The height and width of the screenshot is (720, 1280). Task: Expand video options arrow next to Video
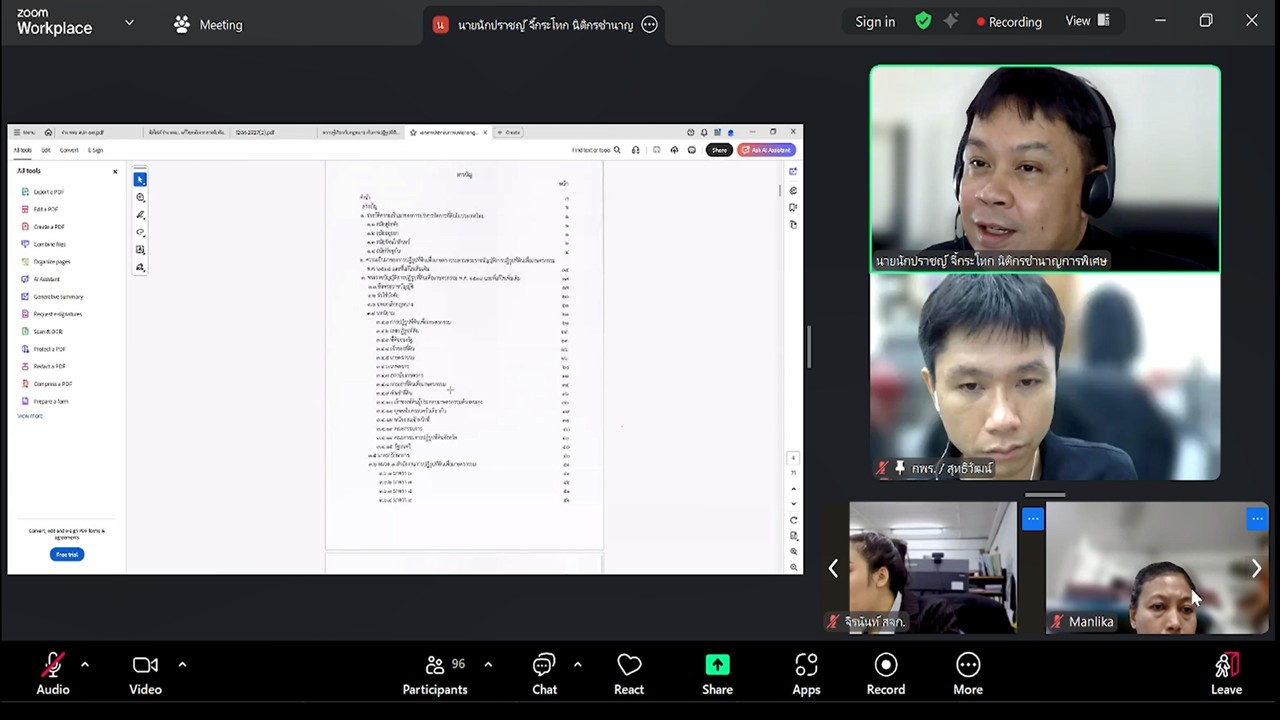tap(182, 664)
